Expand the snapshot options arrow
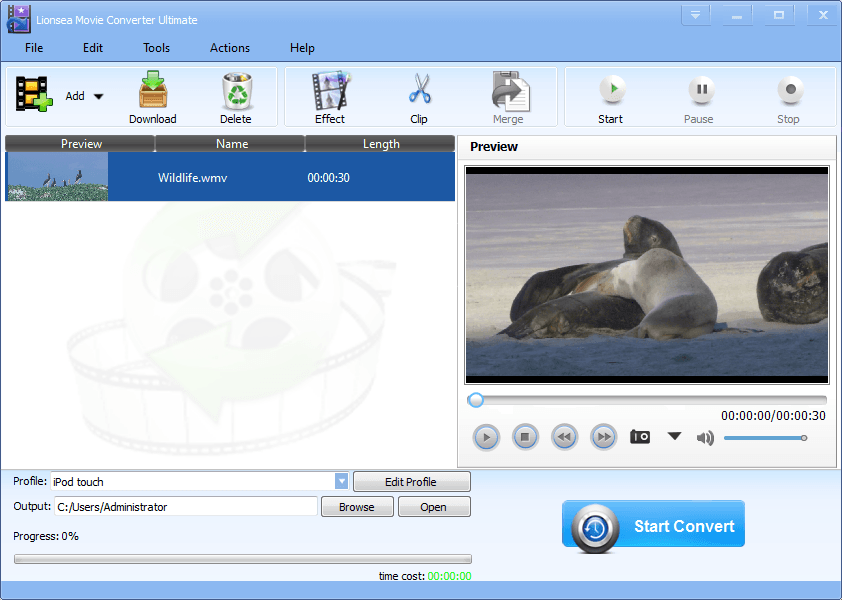842x600 pixels. pos(674,436)
